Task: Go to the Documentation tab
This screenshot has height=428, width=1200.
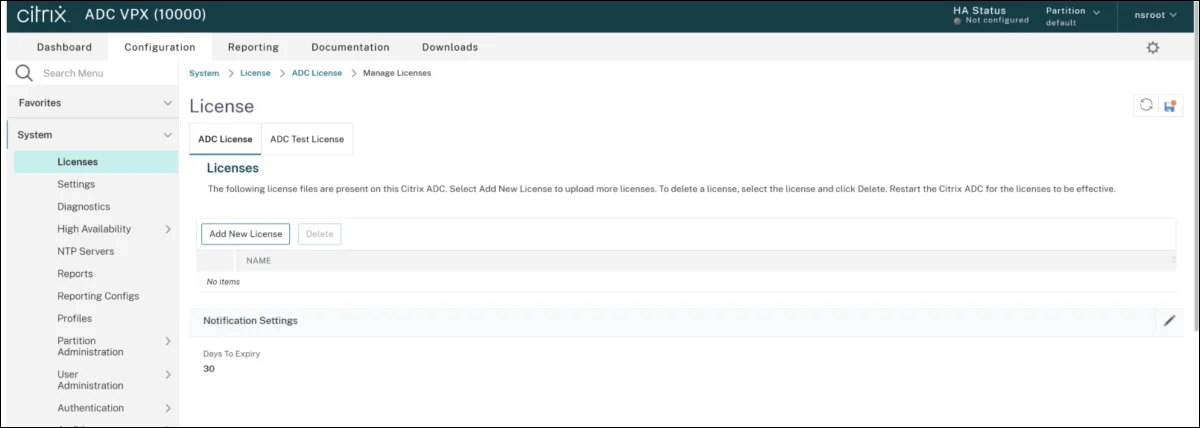Action: [350, 47]
